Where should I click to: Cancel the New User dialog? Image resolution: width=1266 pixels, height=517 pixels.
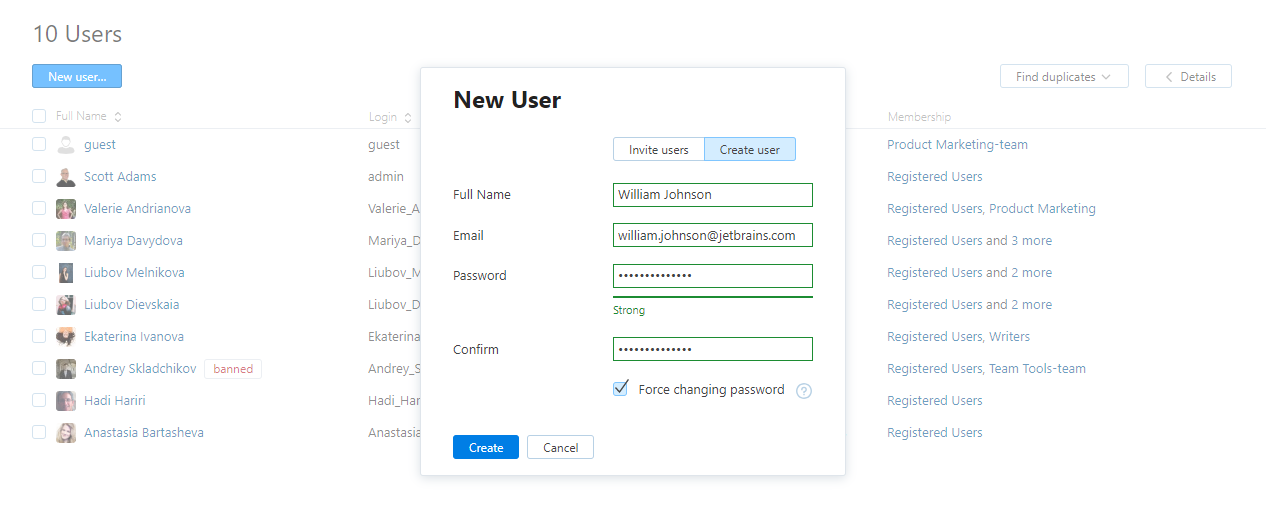coord(560,448)
